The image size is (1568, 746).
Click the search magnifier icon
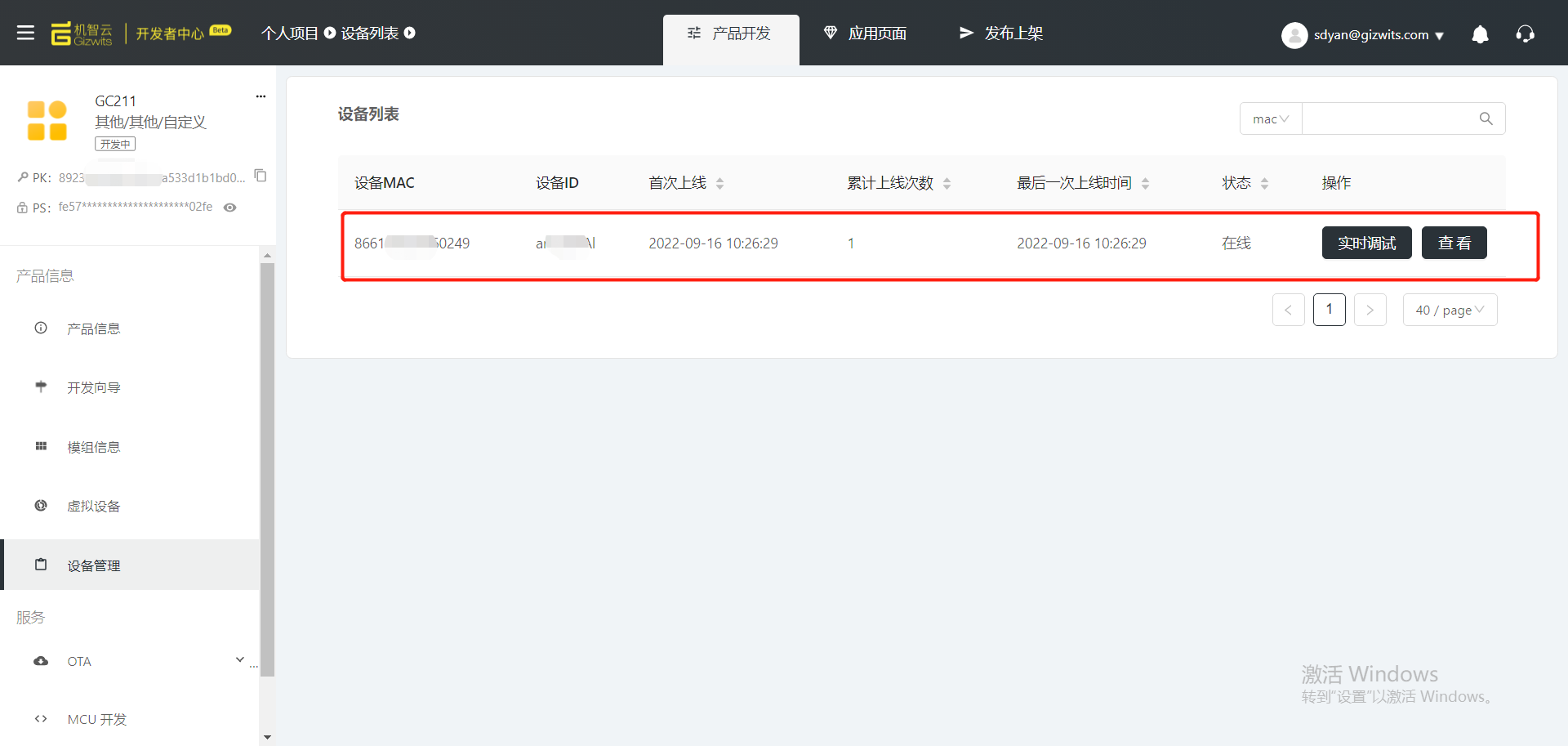pyautogui.click(x=1486, y=119)
